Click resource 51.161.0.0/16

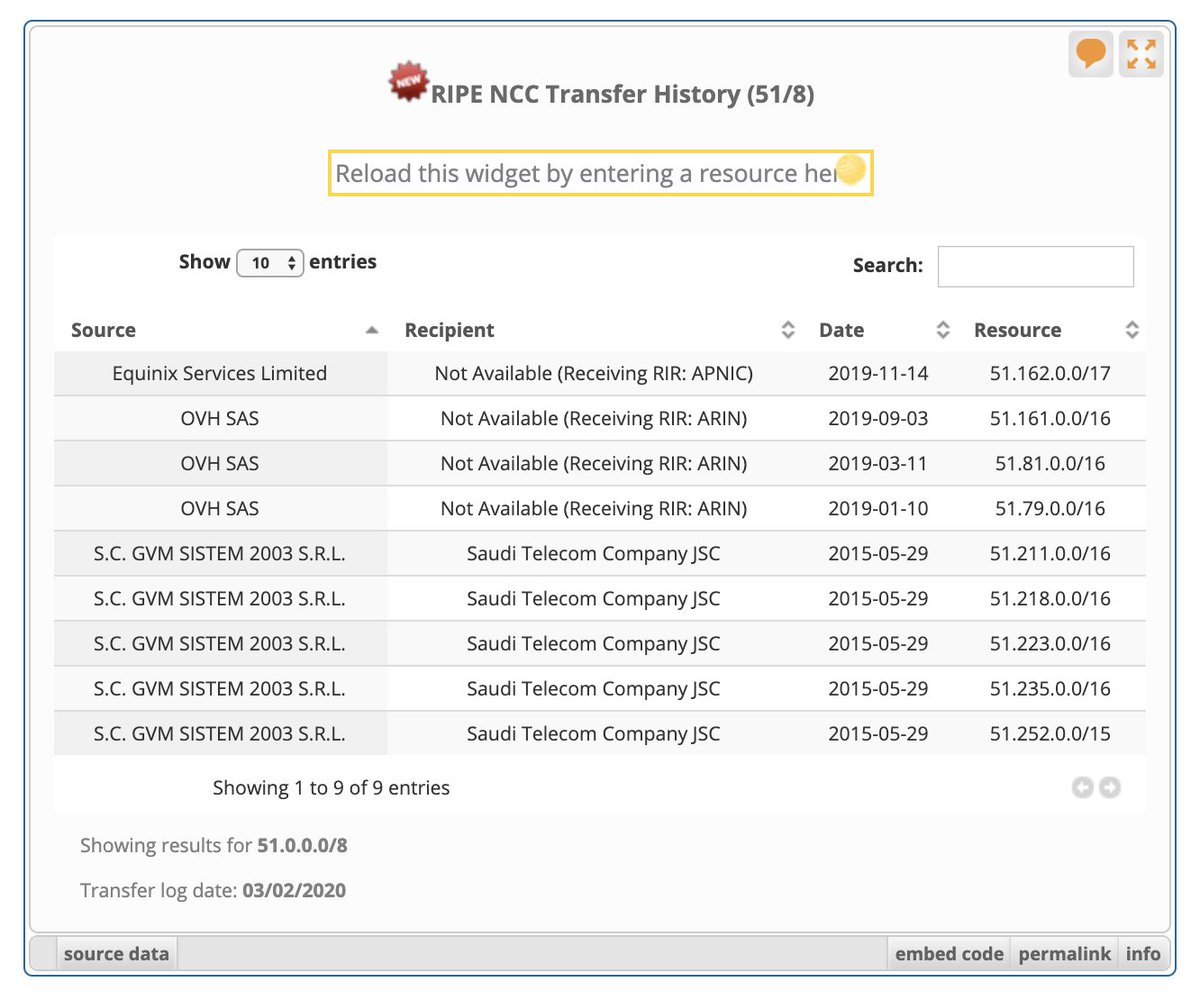(1050, 418)
